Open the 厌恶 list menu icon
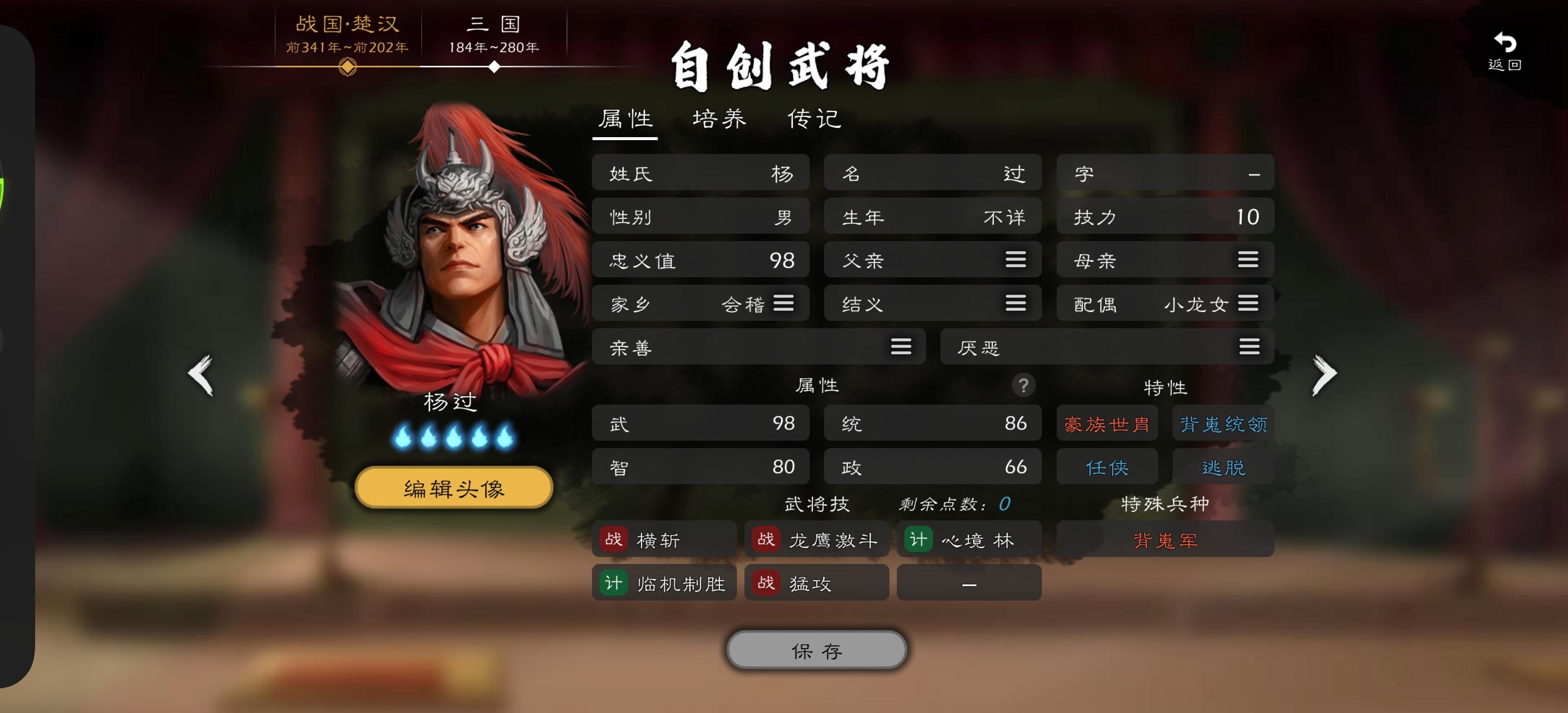Viewport: 1568px width, 713px height. pos(1249,347)
